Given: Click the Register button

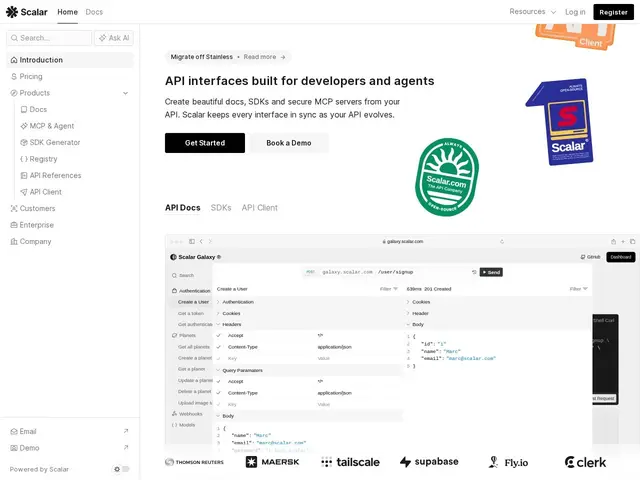Looking at the screenshot, I should click(x=613, y=12).
